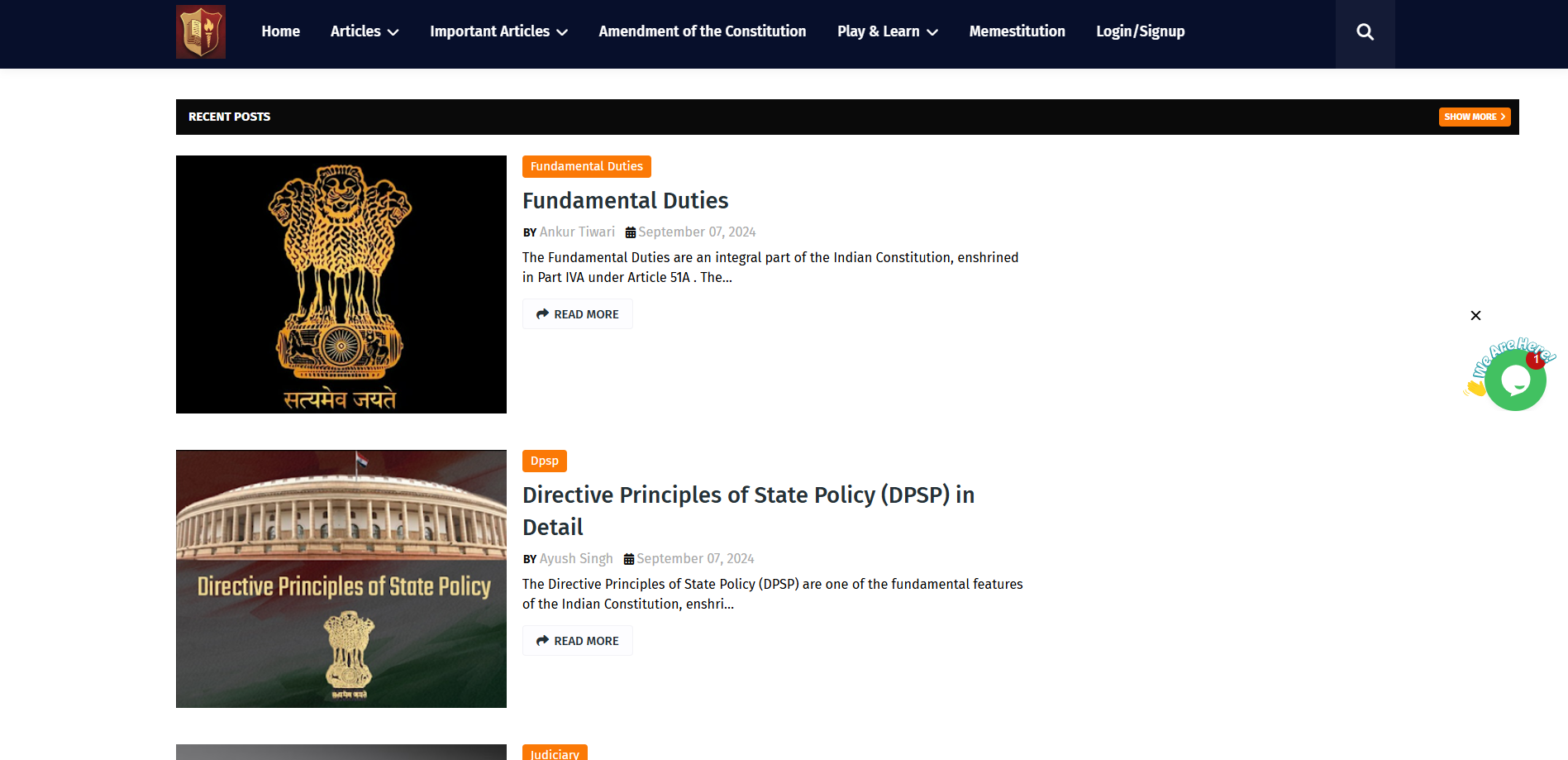This screenshot has width=1568, height=760.
Task: Select the Fundamental Duties category tag
Action: coord(586,166)
